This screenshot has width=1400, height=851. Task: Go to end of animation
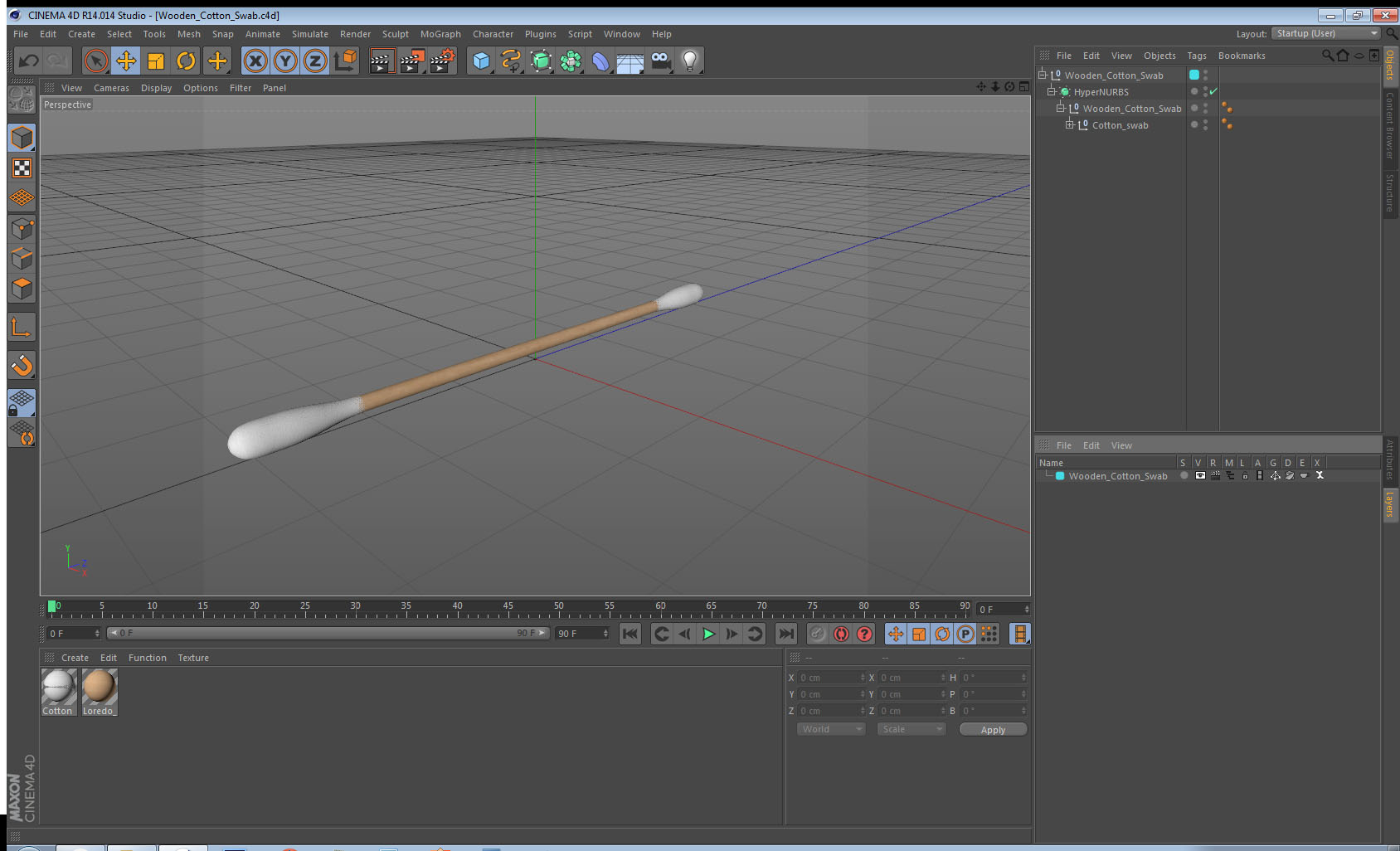tap(785, 634)
